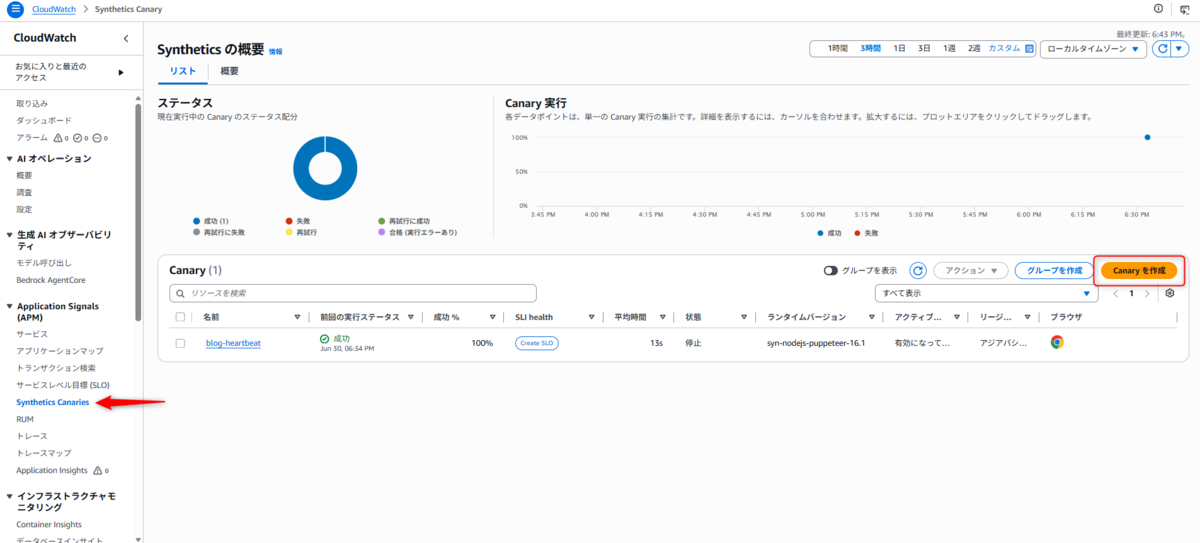Select the 1時間 time range
1200x543 pixels.
pyautogui.click(x=837, y=48)
